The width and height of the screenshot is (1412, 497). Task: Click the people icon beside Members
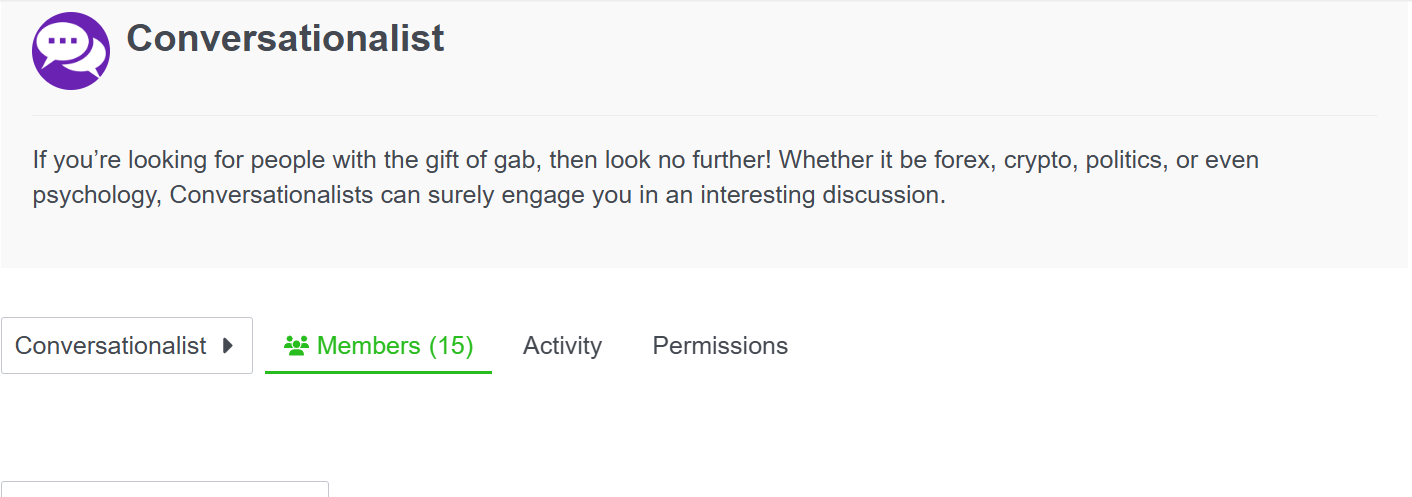296,346
